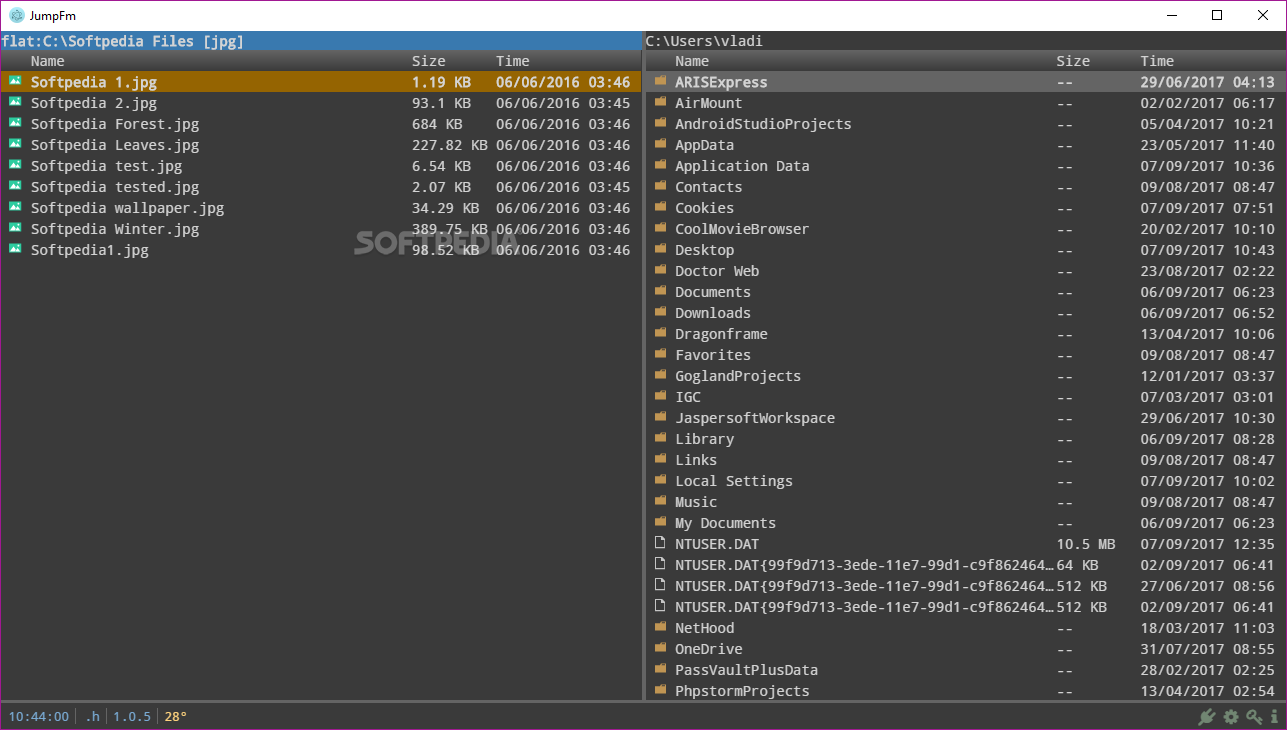The width and height of the screenshot is (1287, 730).
Task: Click the folder icon of AirMount
Action: click(x=660, y=102)
